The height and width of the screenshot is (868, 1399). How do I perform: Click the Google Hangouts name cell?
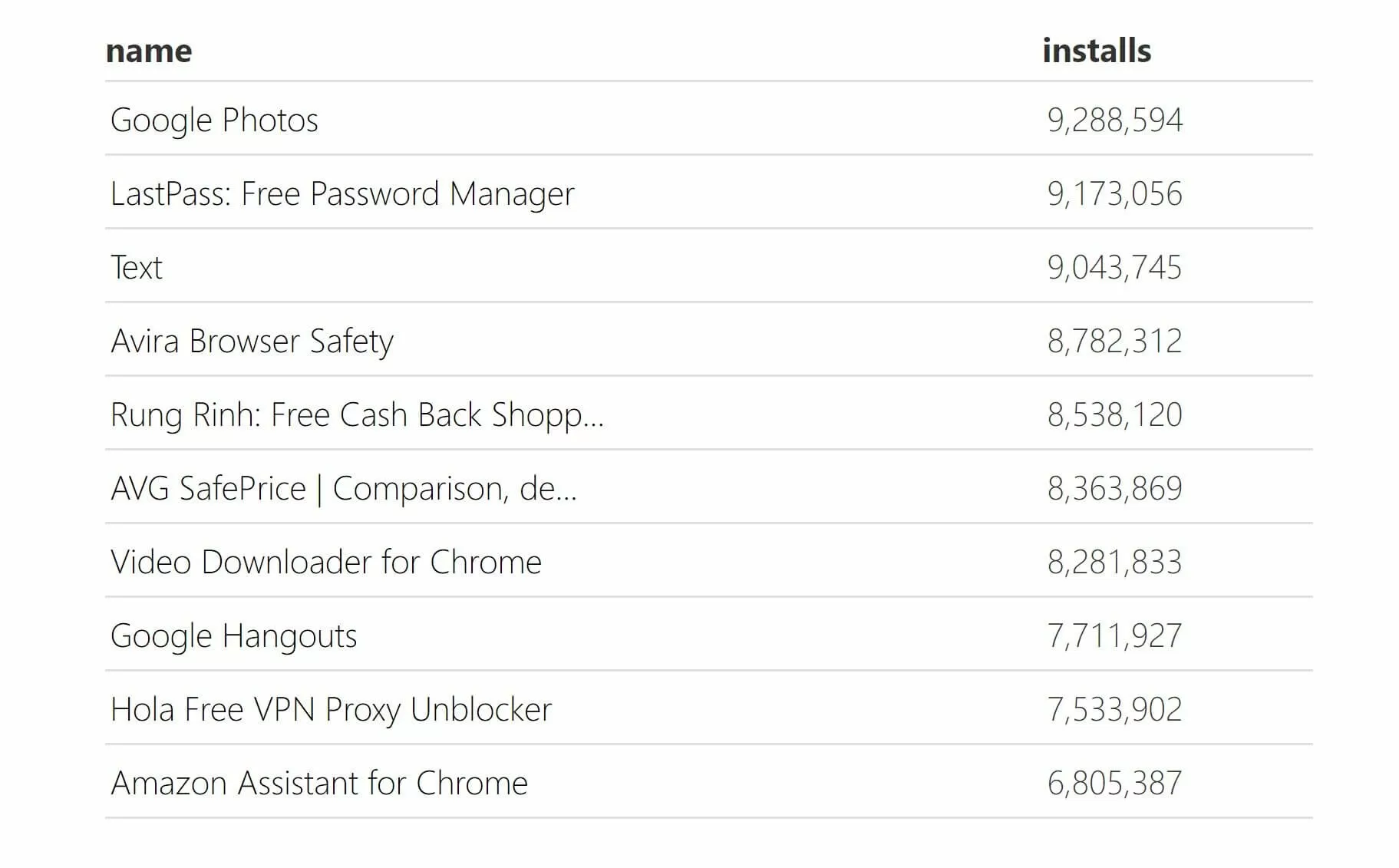coord(233,636)
